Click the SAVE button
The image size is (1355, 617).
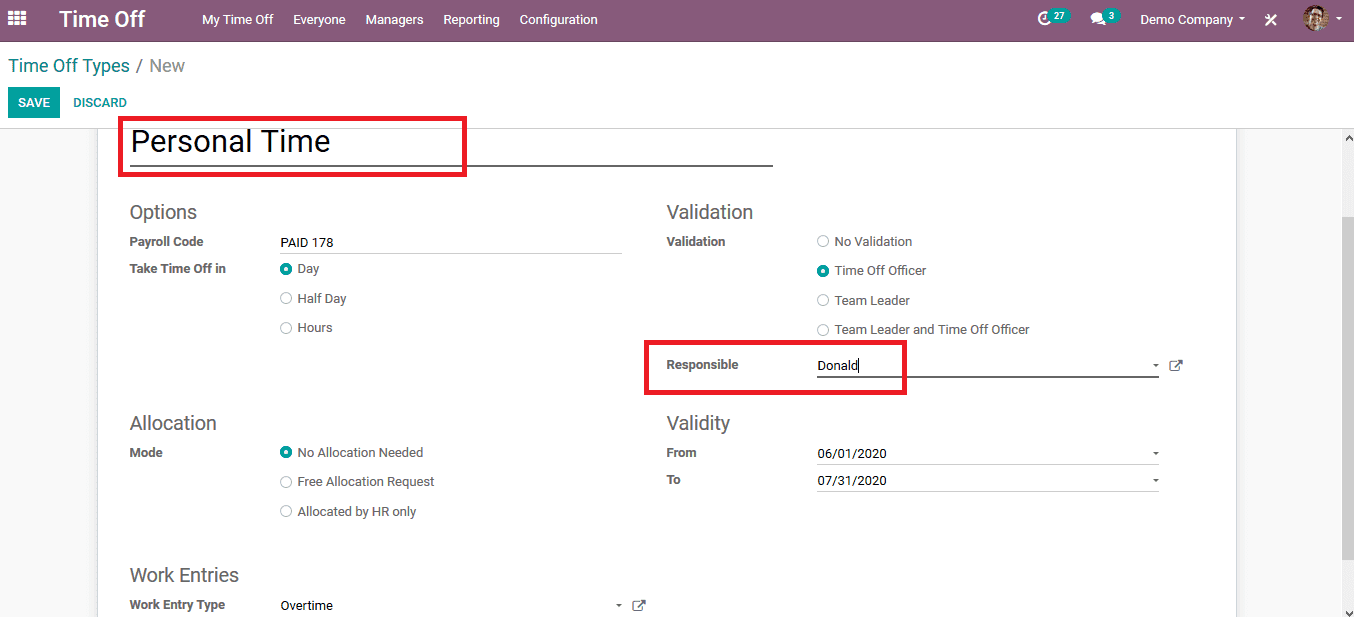click(x=34, y=103)
